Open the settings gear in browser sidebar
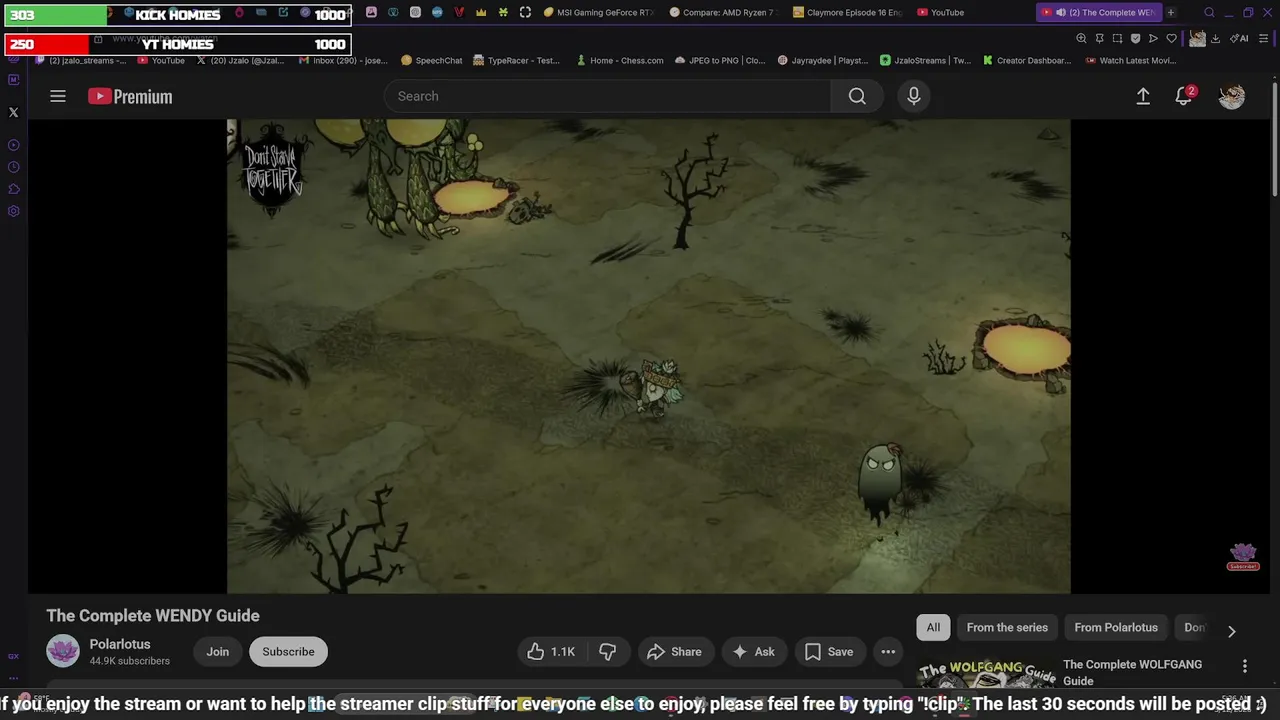1280x720 pixels. point(13,212)
